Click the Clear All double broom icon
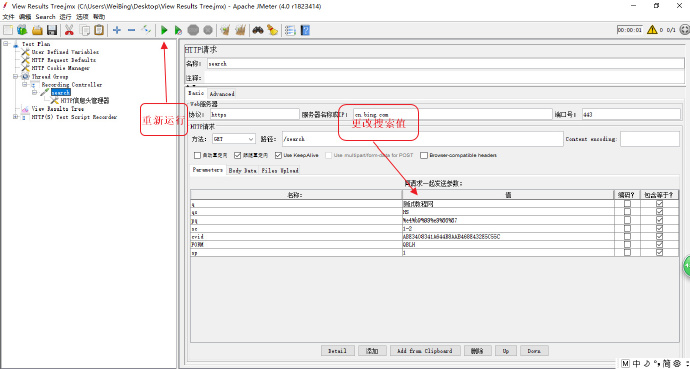The width and height of the screenshot is (690, 369). [240, 30]
